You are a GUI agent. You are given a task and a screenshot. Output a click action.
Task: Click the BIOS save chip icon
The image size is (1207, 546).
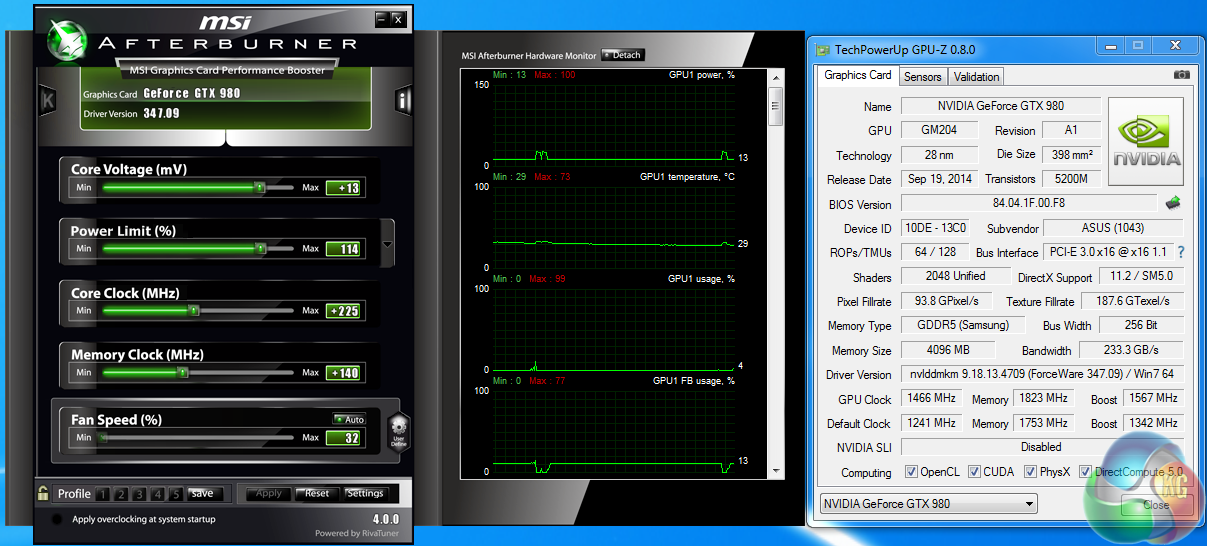coord(1174,203)
